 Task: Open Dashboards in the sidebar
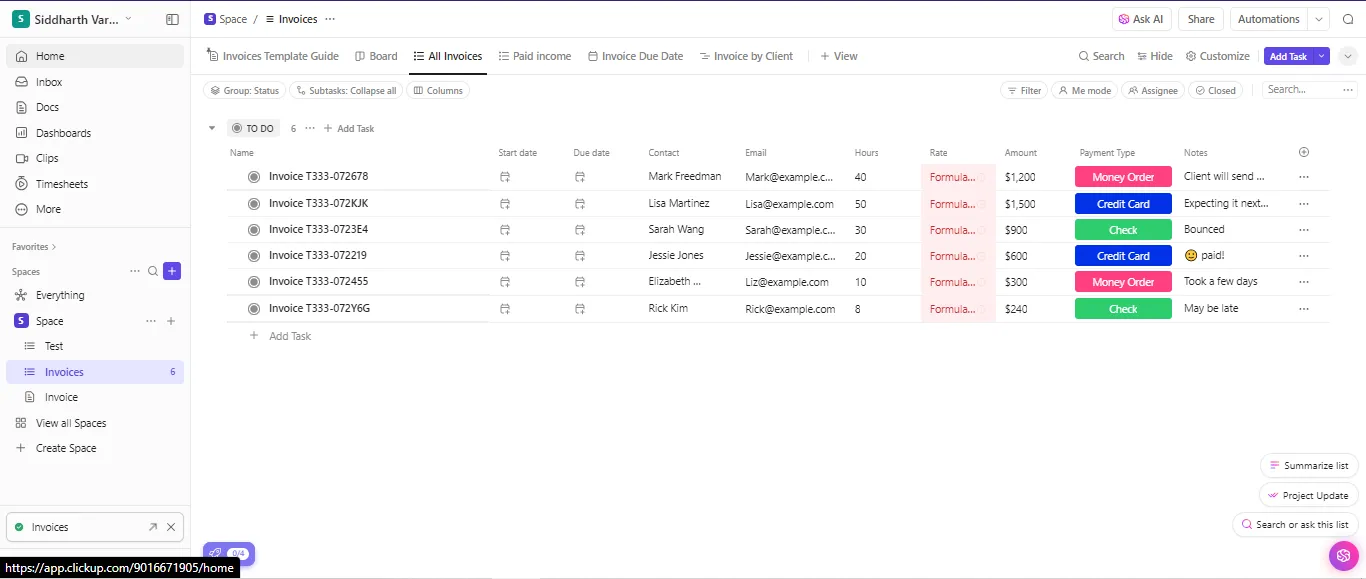(x=95, y=133)
